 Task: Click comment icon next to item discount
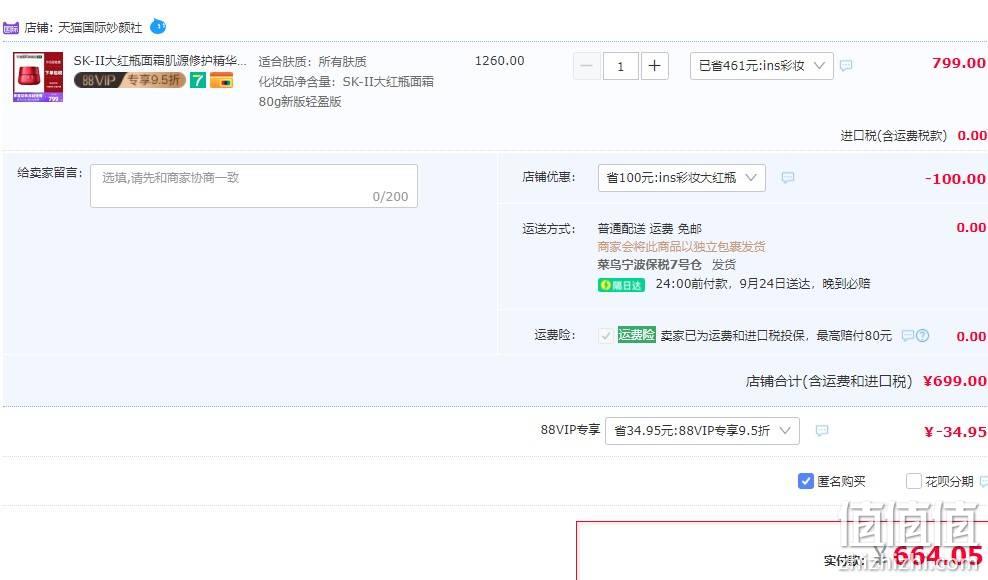point(846,66)
